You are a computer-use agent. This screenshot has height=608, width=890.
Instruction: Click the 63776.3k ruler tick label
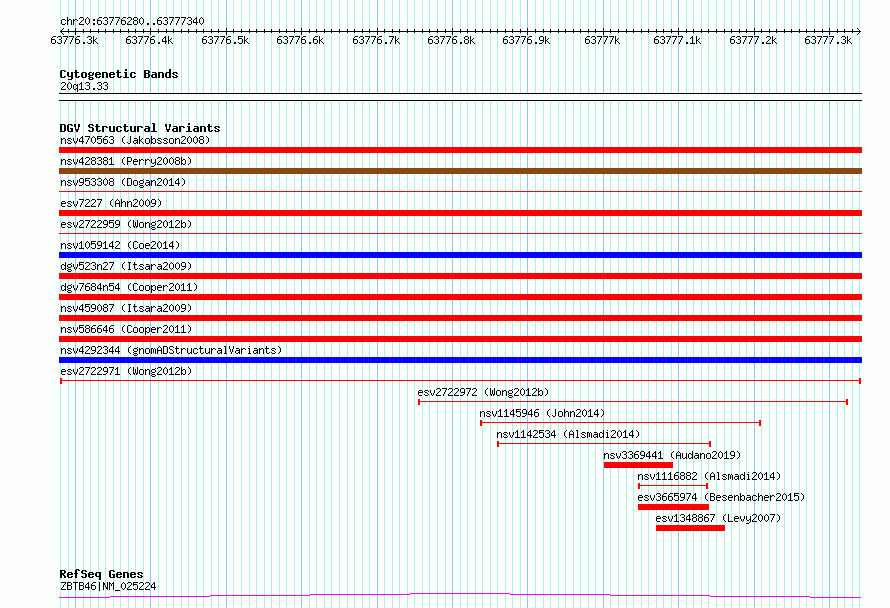pos(74,40)
